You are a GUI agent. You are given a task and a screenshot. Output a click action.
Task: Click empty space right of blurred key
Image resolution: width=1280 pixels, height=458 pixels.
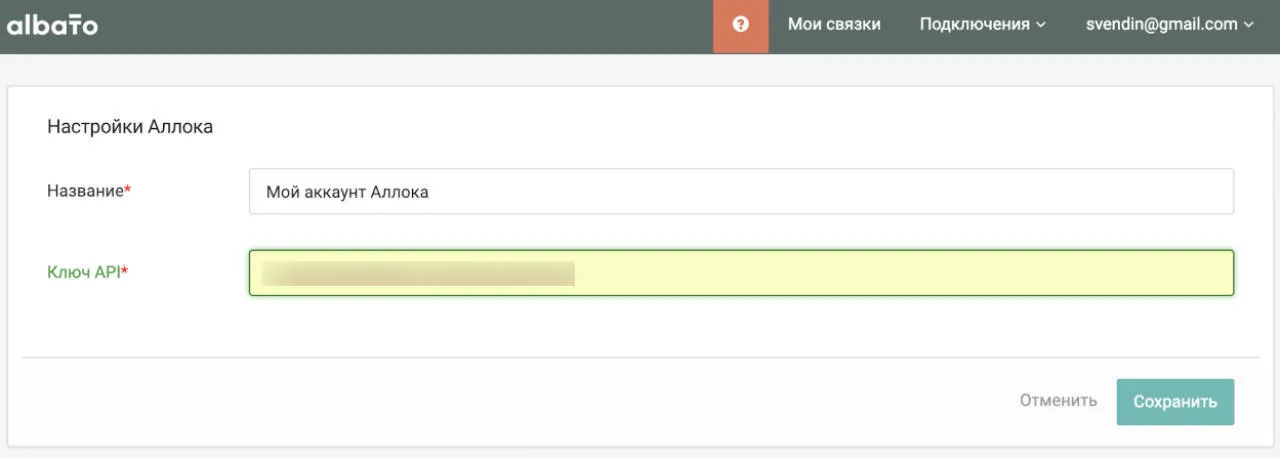[x=900, y=273]
